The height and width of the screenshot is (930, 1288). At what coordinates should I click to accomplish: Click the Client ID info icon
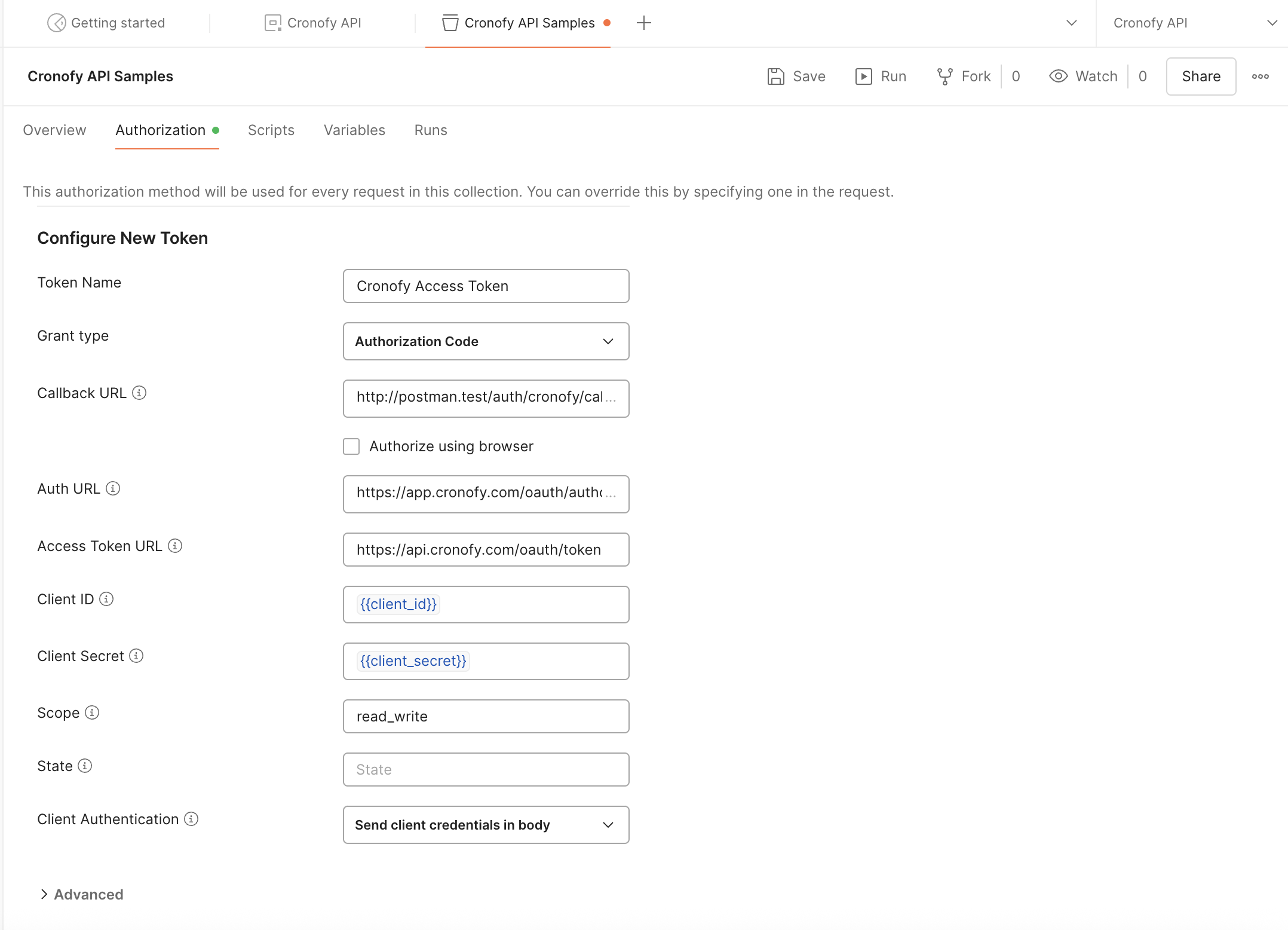click(106, 599)
